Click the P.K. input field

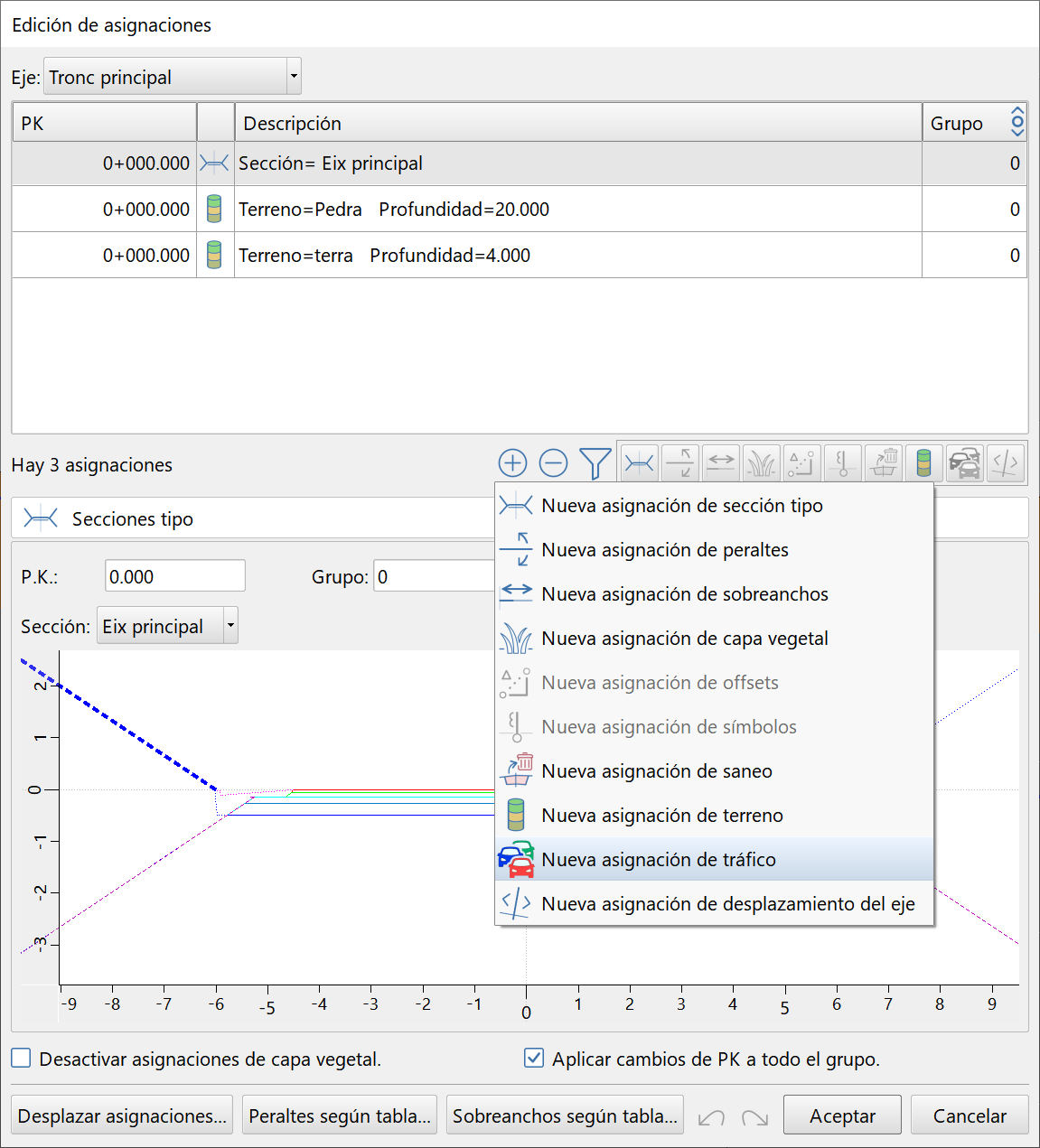coord(175,576)
